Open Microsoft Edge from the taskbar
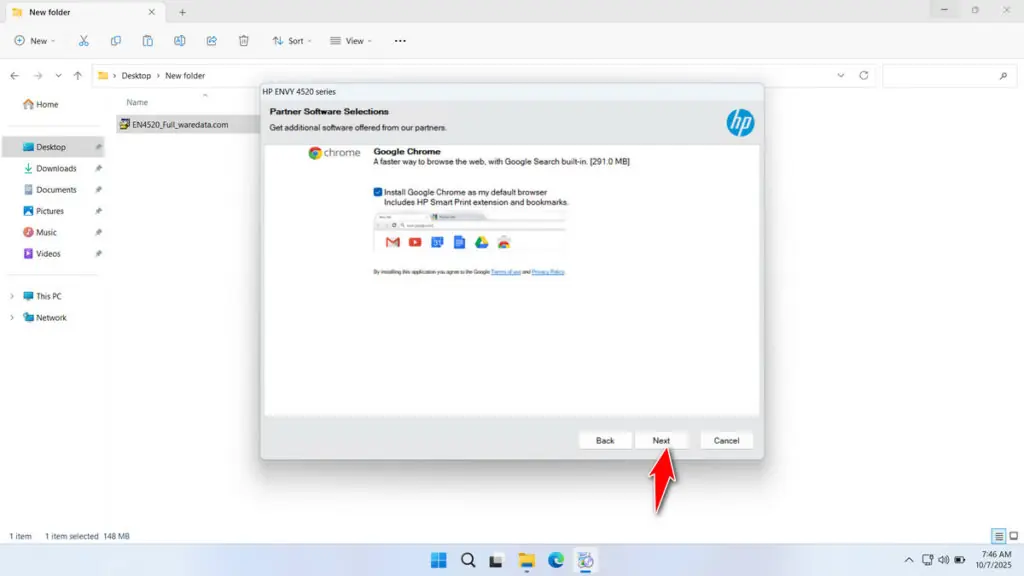 pos(556,560)
